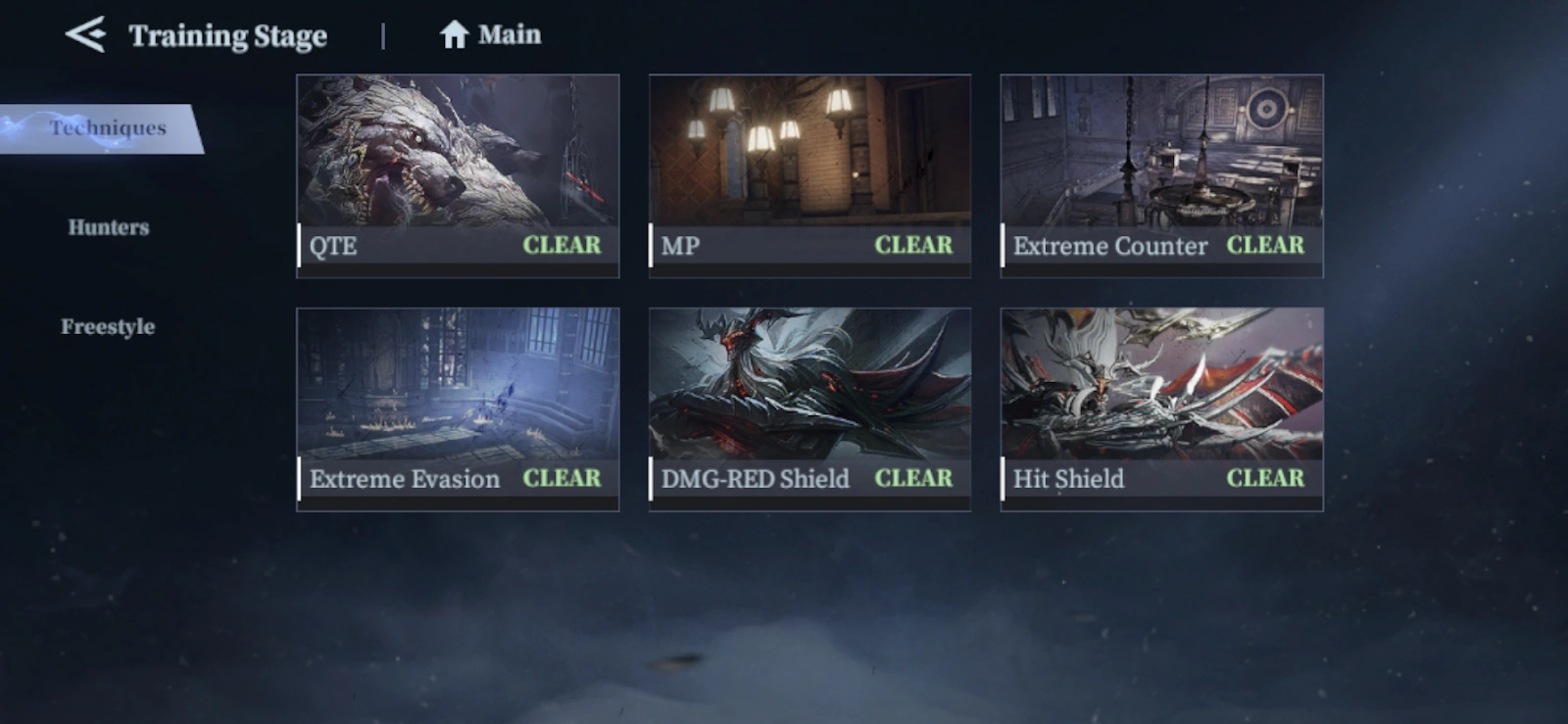Open the MP lantern room thumbnail

point(809,150)
